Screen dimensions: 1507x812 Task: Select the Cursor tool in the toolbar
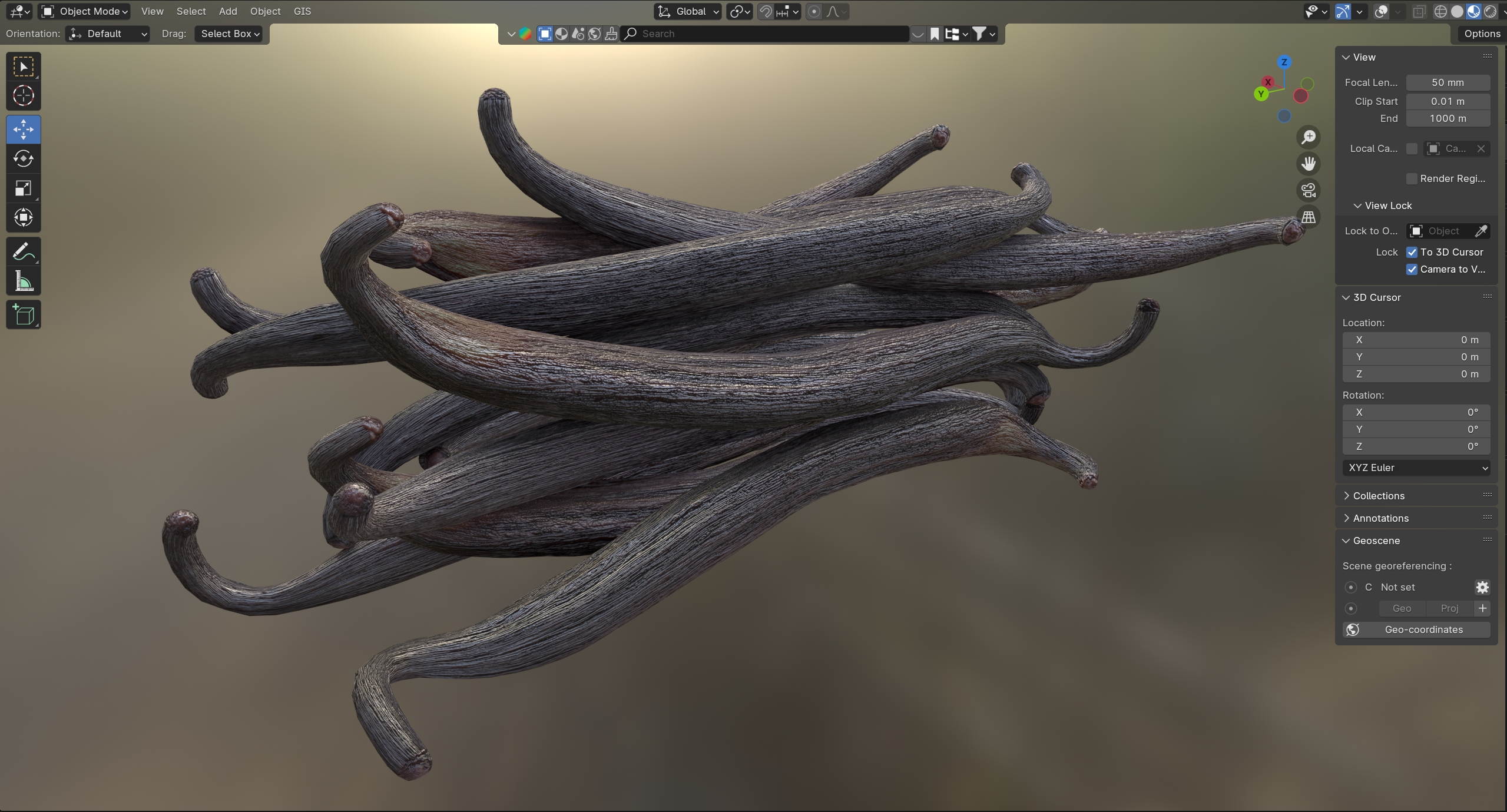(x=24, y=95)
